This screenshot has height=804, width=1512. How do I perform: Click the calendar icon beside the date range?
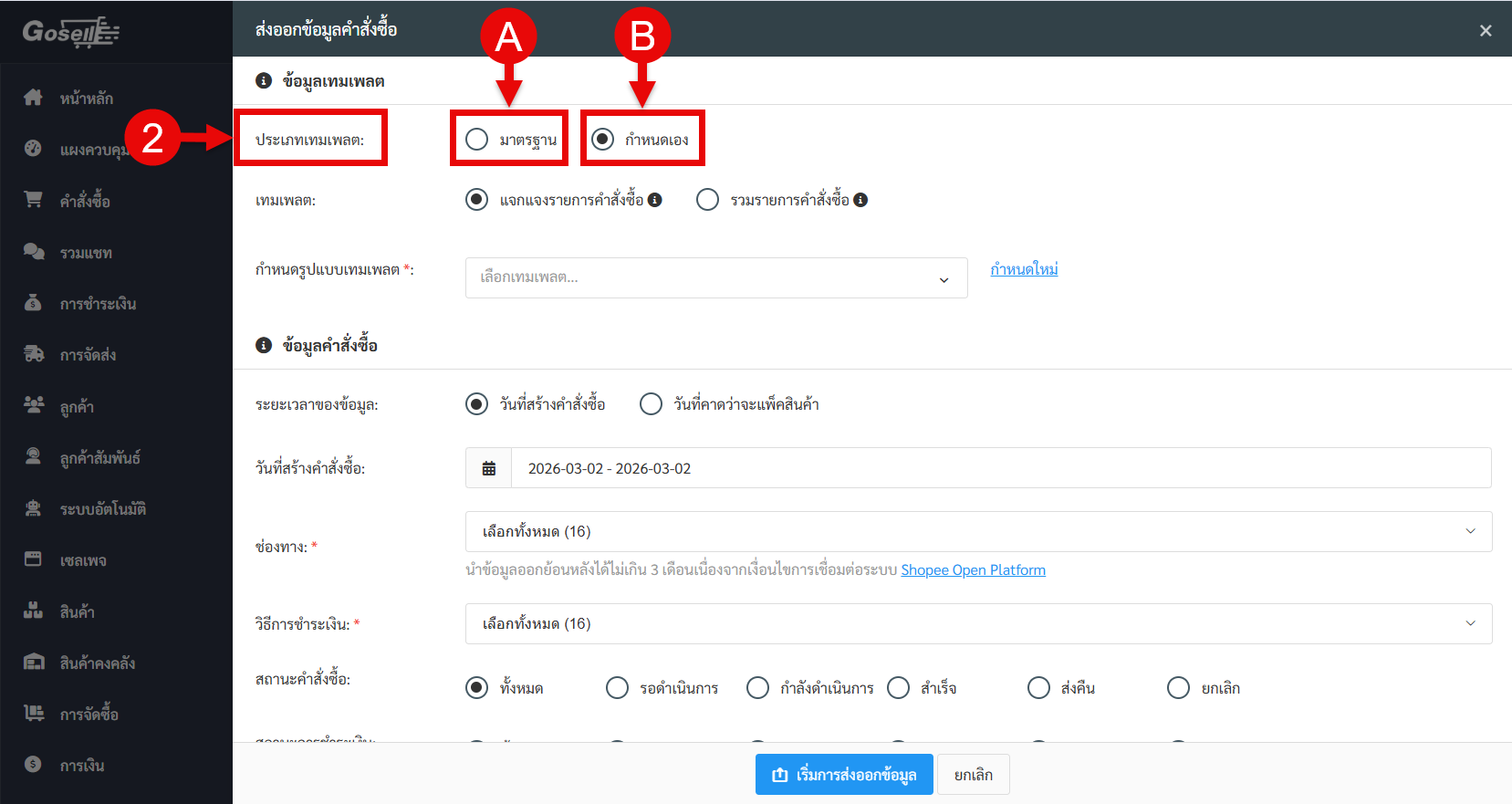489,468
